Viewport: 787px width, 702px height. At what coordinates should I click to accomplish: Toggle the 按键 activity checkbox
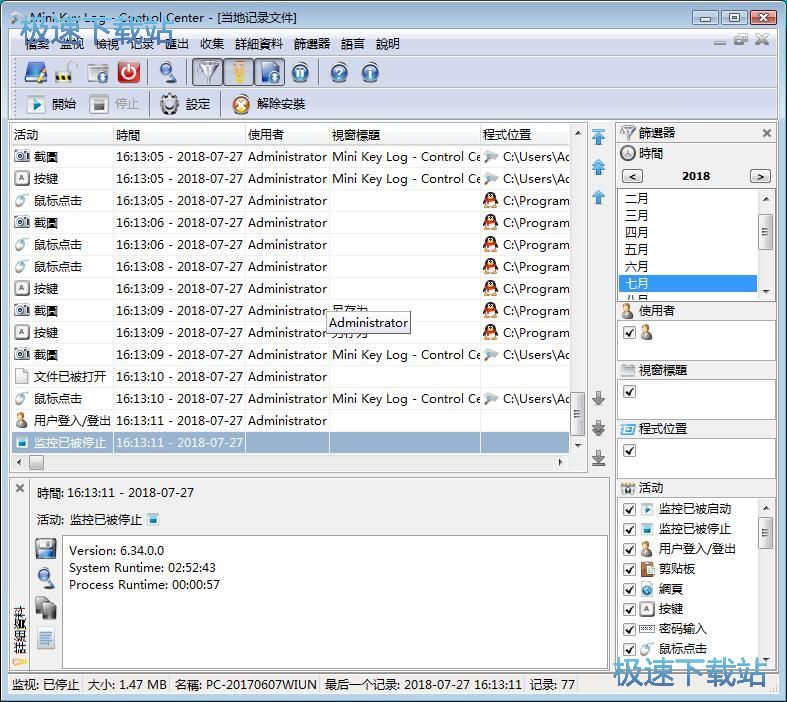pyautogui.click(x=629, y=609)
